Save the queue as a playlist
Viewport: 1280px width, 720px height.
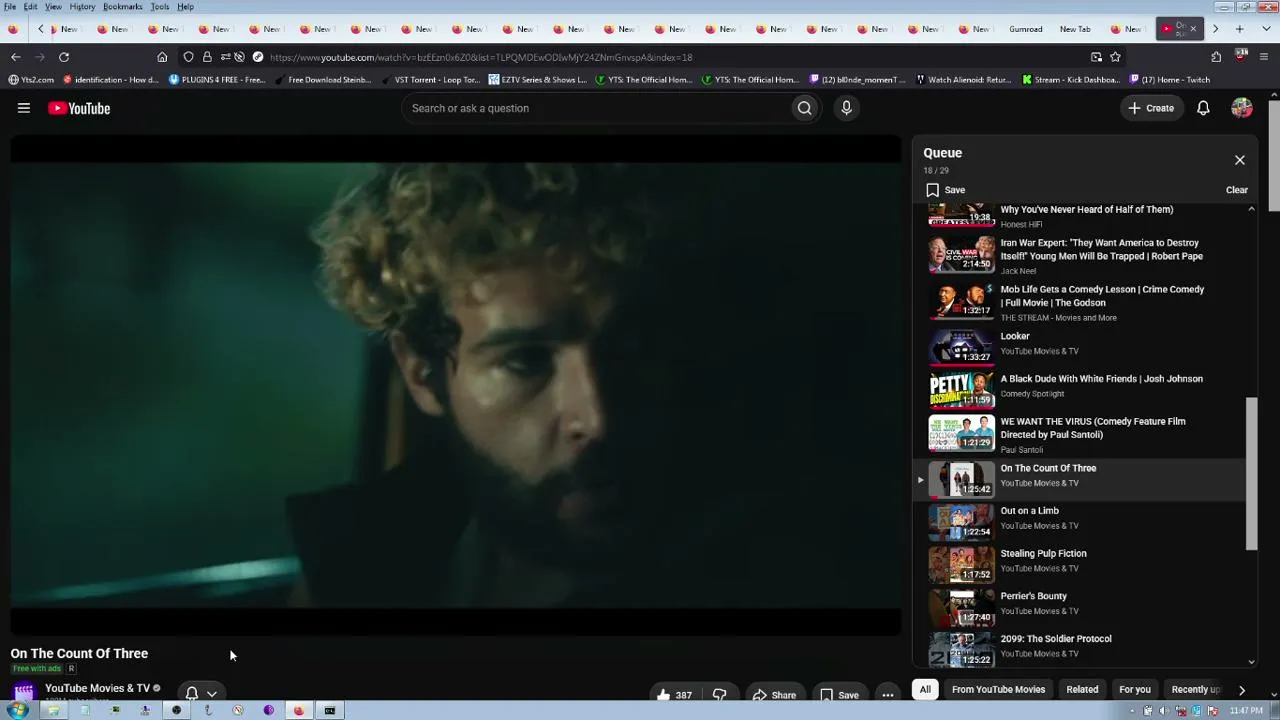pyautogui.click(x=946, y=190)
